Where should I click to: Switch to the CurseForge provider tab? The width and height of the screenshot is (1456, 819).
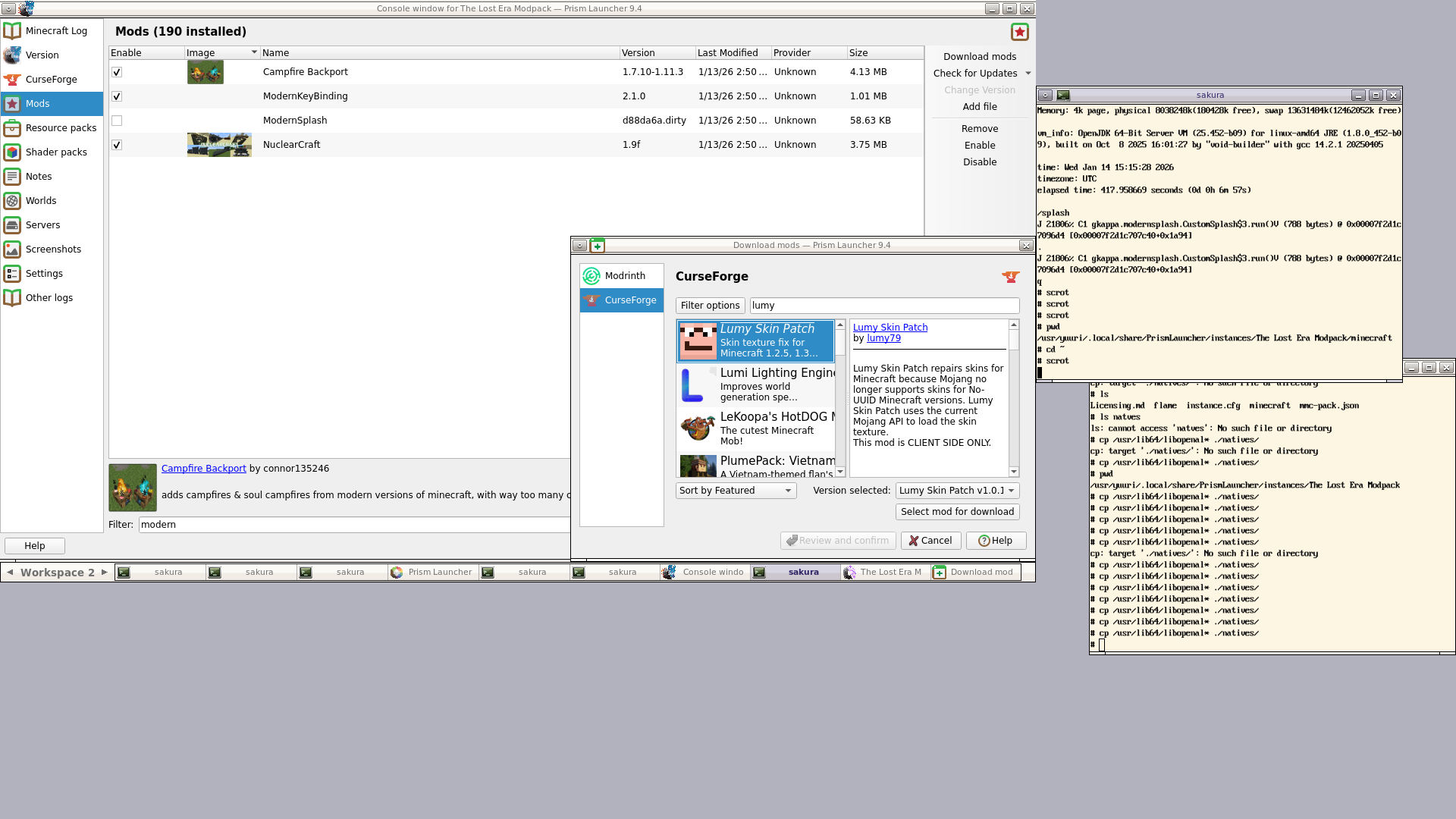[622, 300]
